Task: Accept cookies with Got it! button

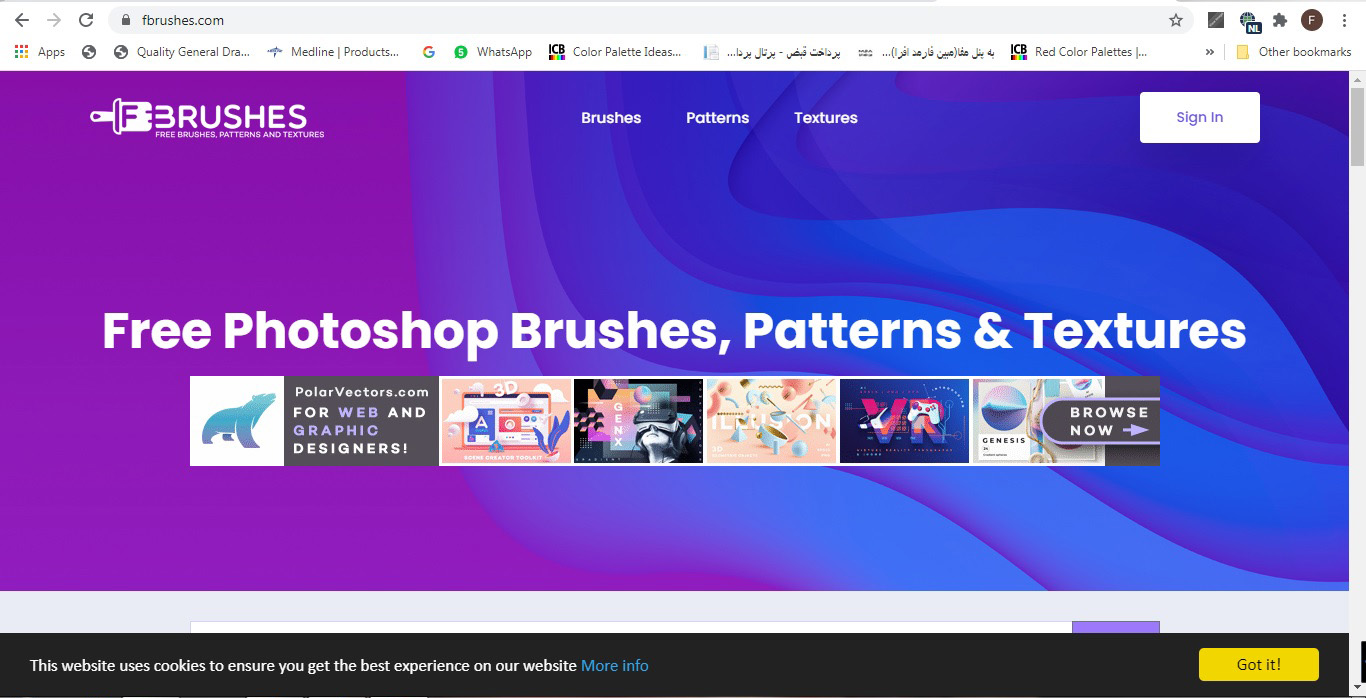Action: point(1258,665)
